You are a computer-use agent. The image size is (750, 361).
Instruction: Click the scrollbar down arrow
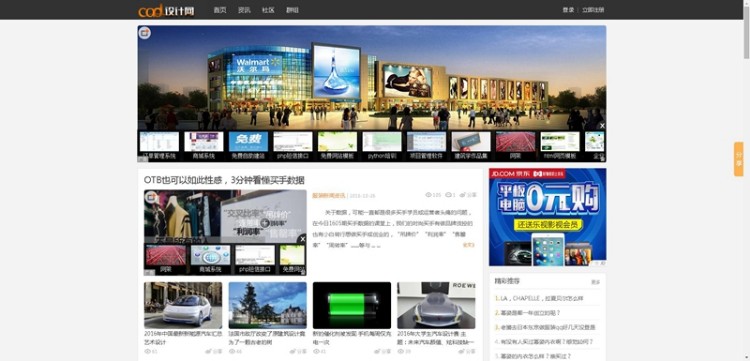[x=746, y=358]
